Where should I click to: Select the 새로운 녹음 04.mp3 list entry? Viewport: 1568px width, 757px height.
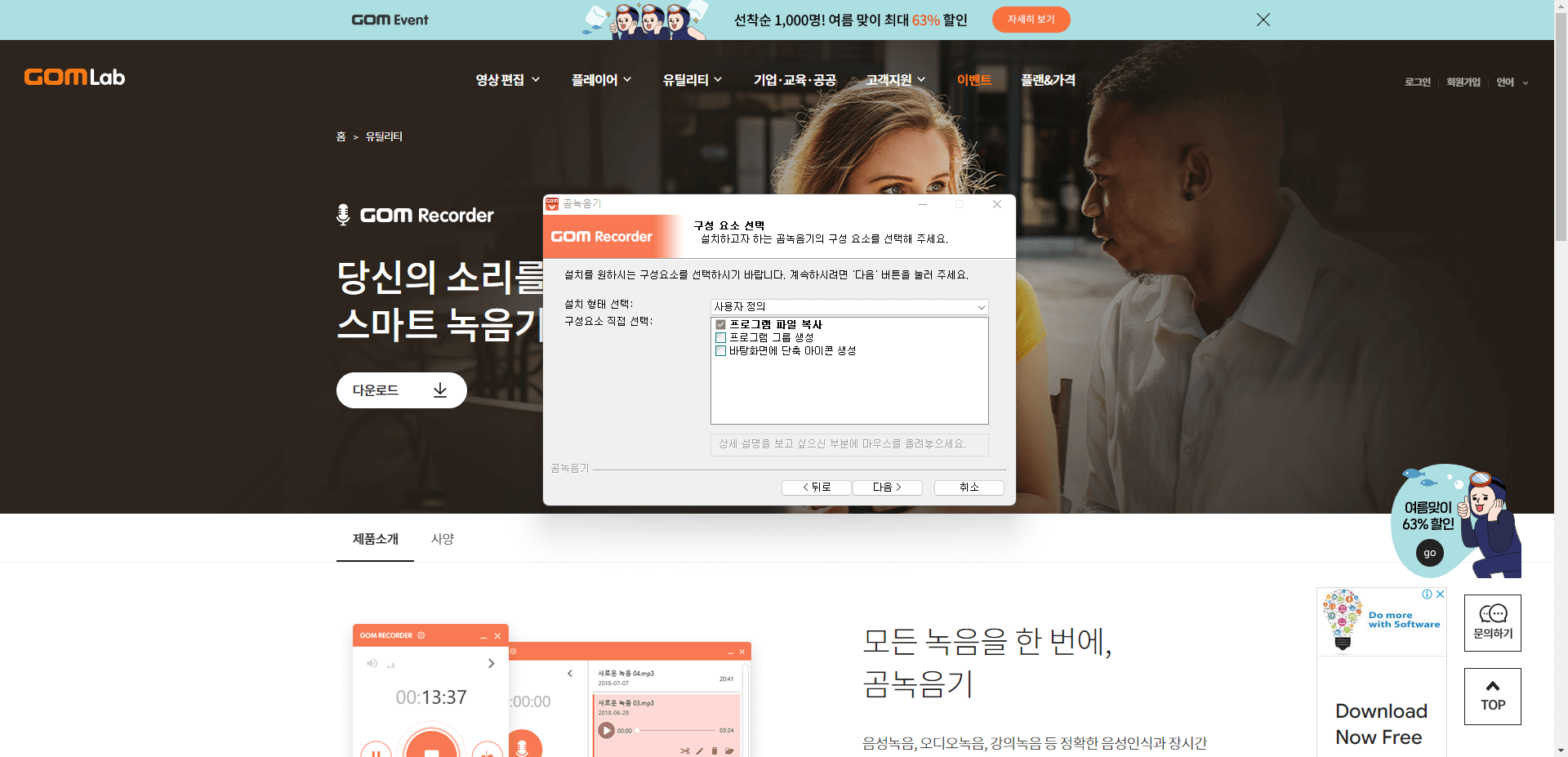point(666,678)
